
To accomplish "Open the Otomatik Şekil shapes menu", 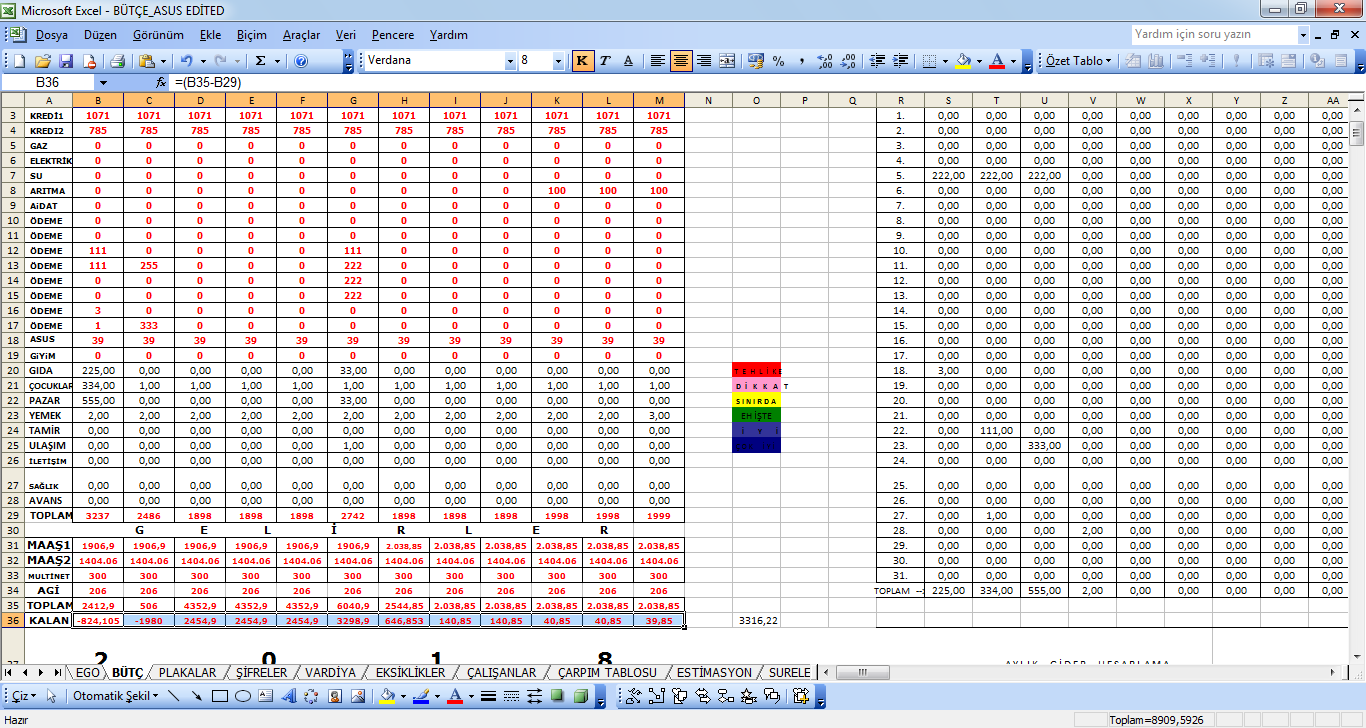I will point(115,695).
